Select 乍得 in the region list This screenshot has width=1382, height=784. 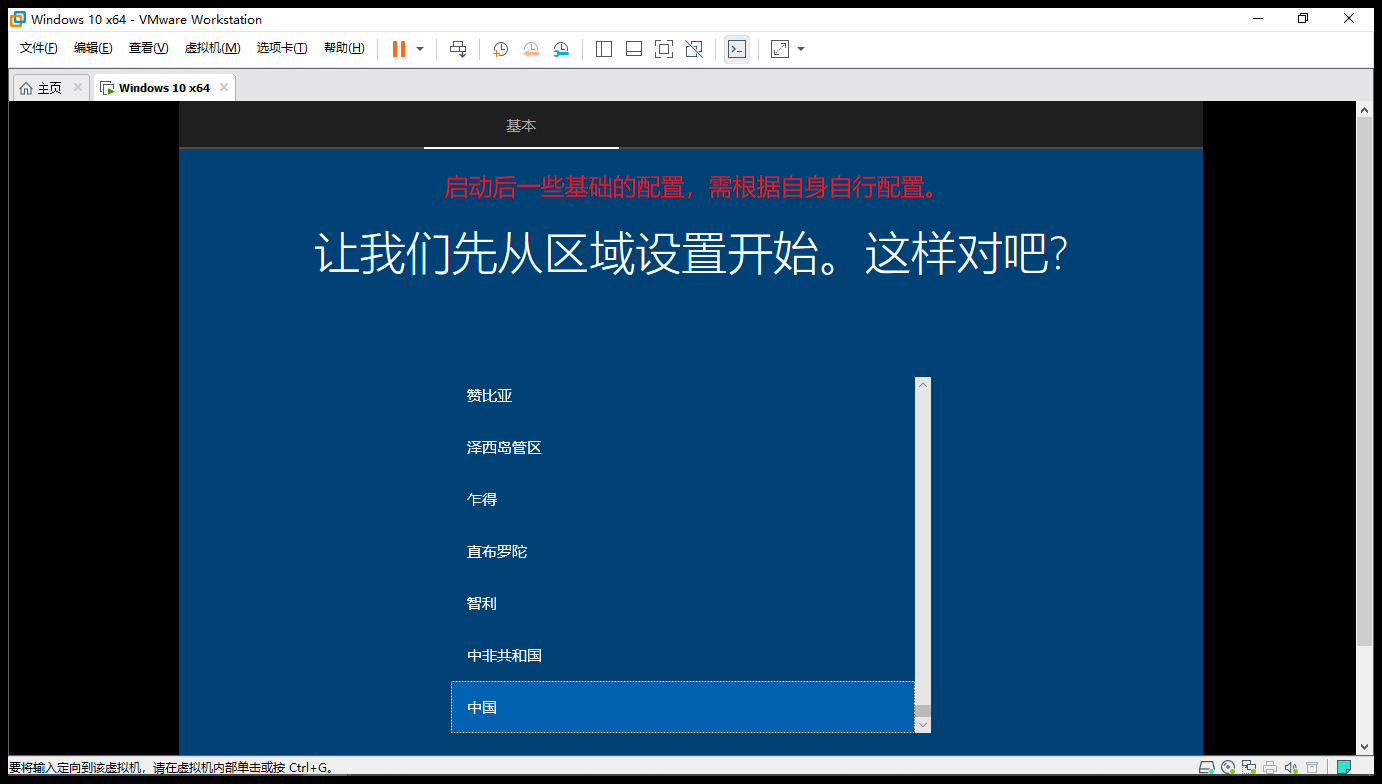[683, 500]
